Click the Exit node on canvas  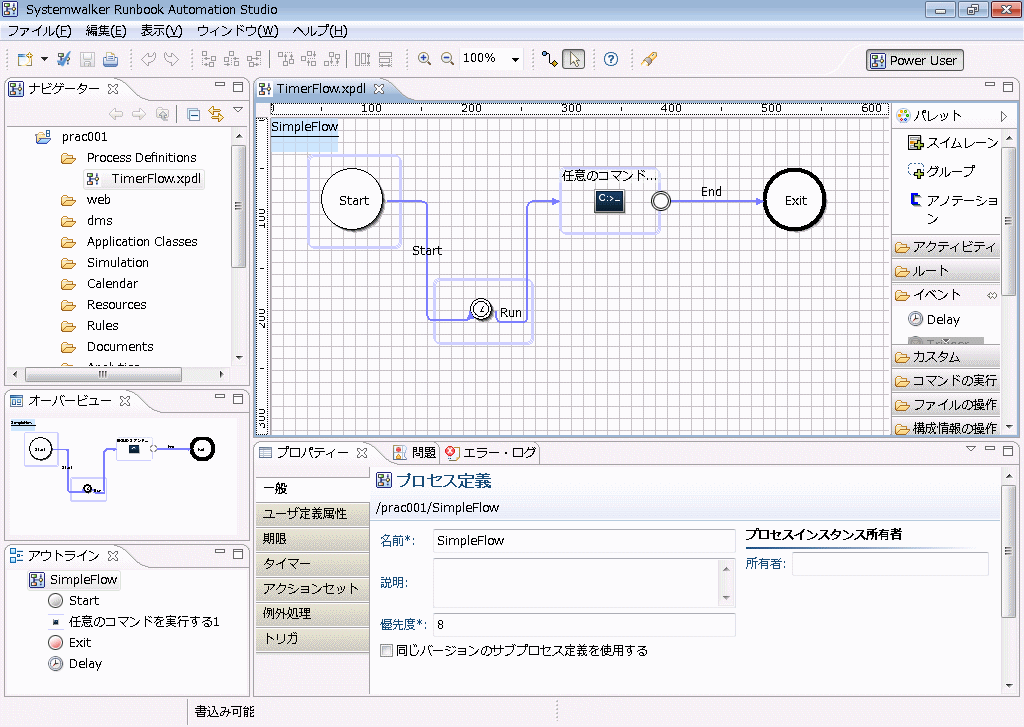795,200
